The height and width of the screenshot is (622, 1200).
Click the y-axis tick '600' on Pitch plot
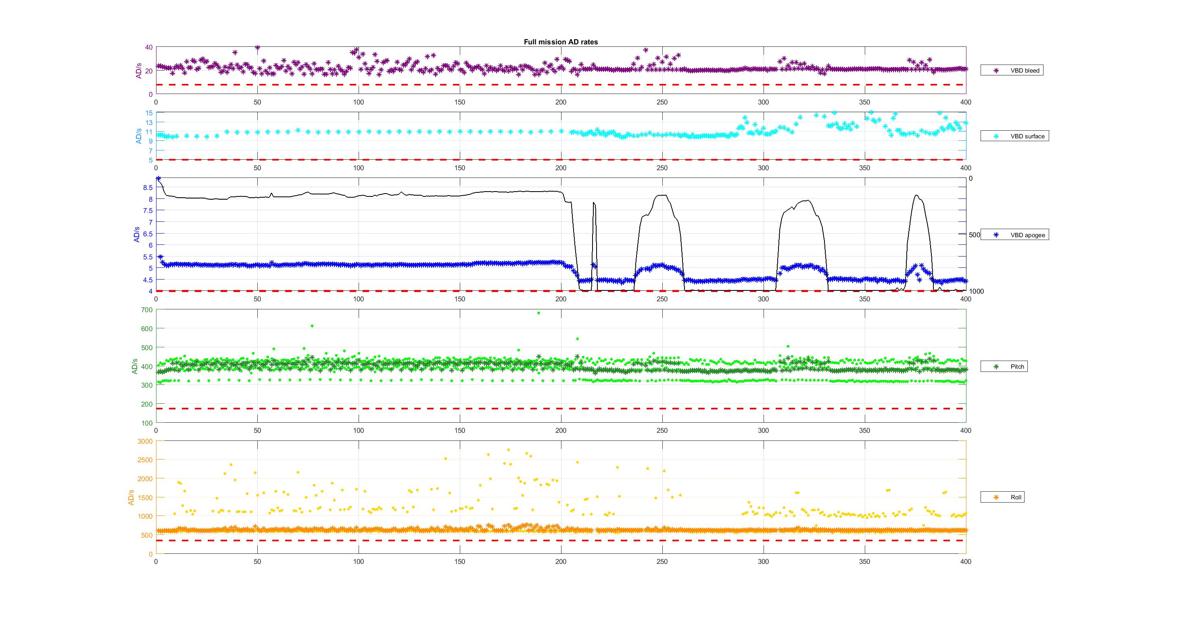point(146,329)
